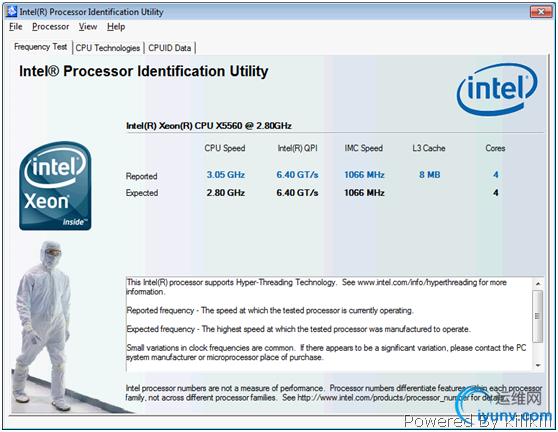
Task: Click the expected CPU speed 2.80 GHz
Action: [x=226, y=193]
